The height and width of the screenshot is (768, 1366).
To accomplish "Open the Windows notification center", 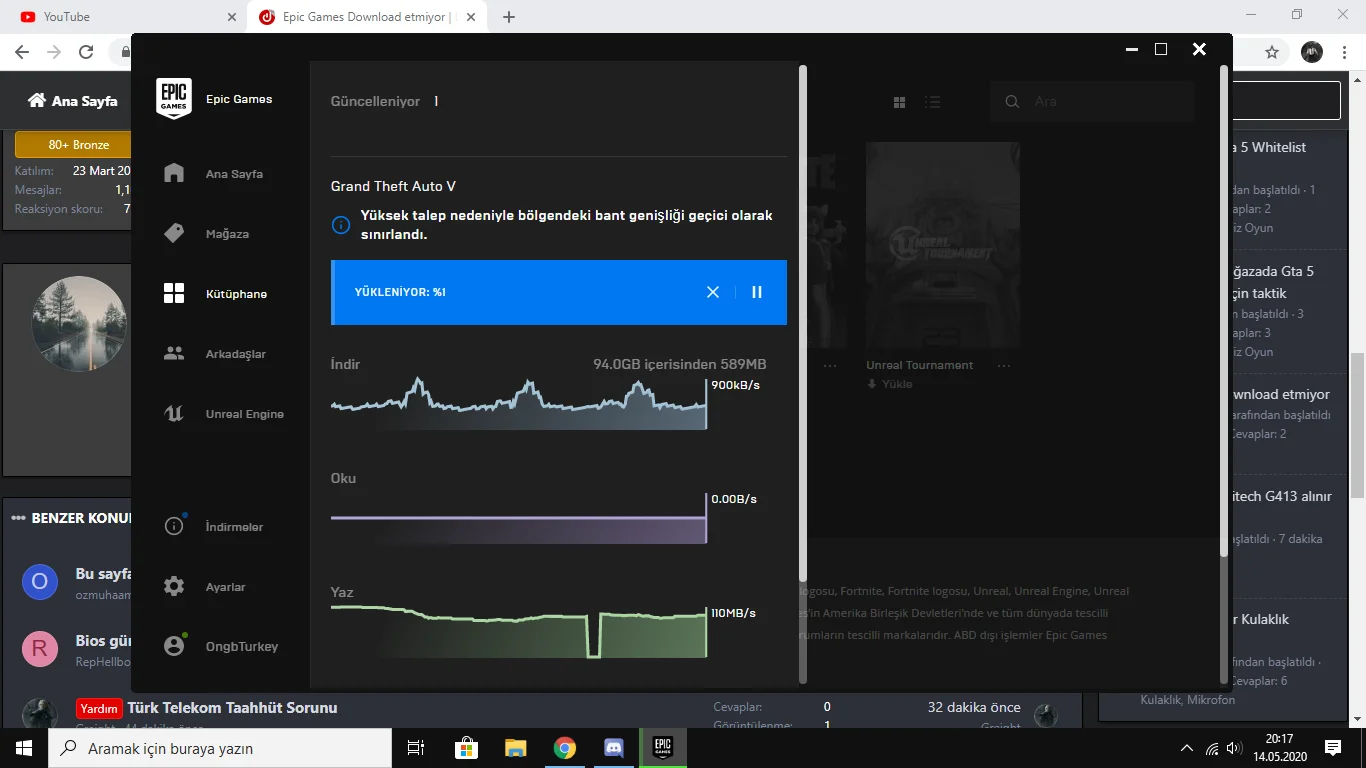I will tap(1333, 748).
